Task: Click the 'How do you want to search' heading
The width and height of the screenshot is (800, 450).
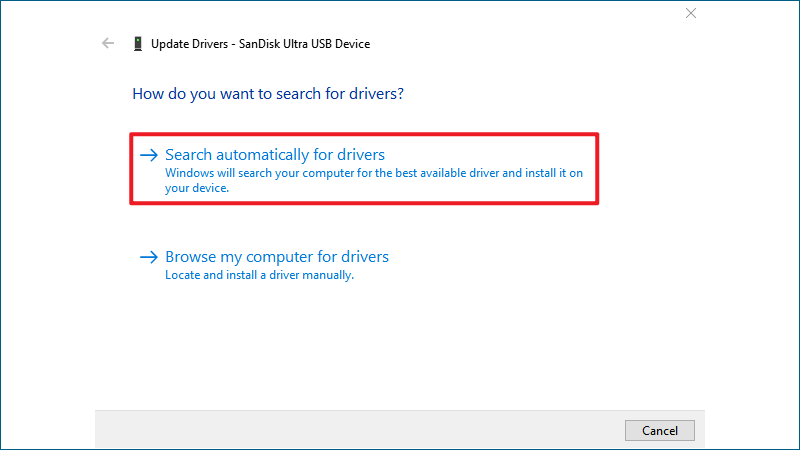Action: 268,94
